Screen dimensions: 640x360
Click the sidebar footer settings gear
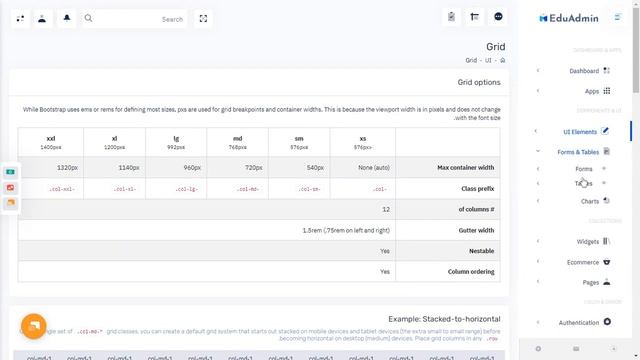click(x=538, y=349)
